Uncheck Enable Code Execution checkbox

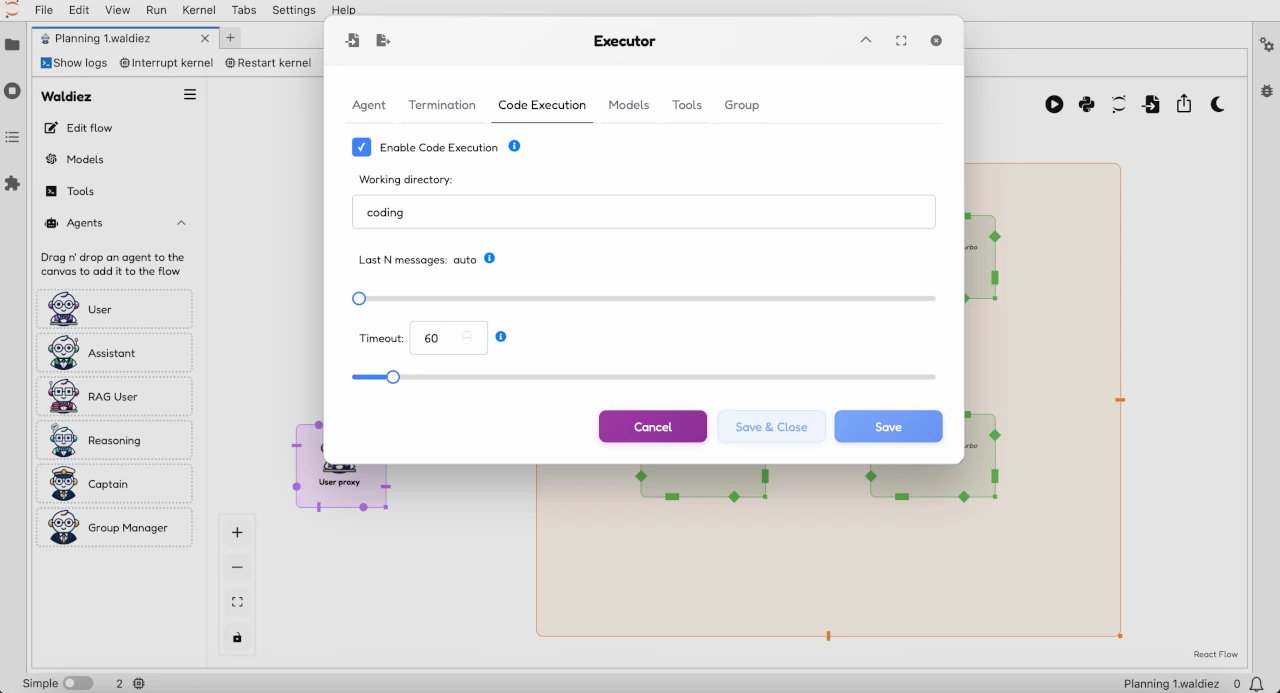point(362,147)
